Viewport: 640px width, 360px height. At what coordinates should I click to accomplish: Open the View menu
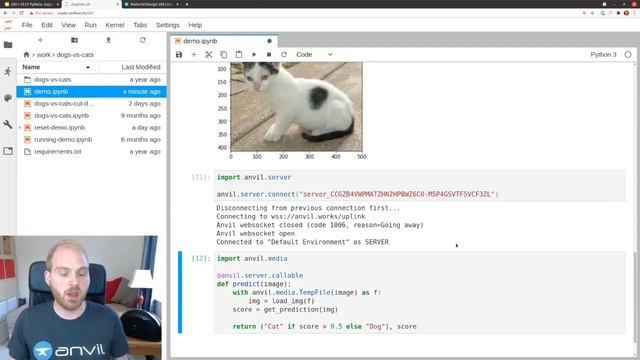click(x=69, y=25)
